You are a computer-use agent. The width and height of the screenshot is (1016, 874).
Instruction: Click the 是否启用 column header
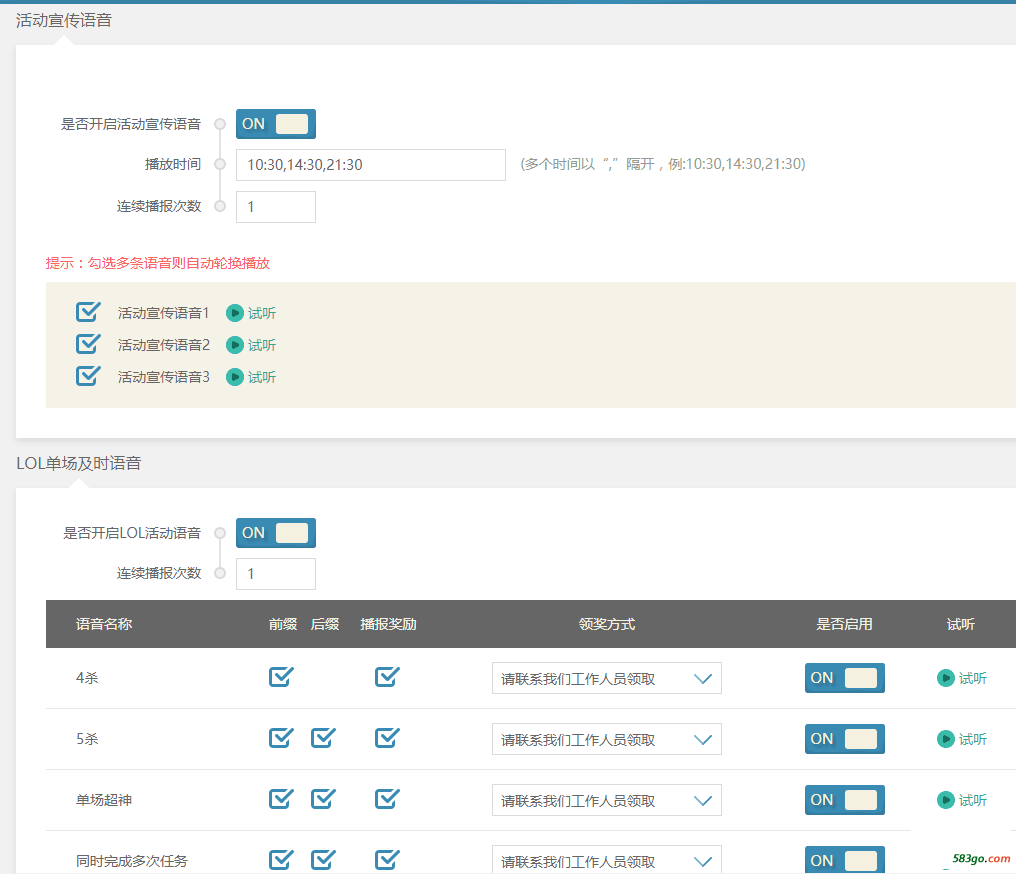844,624
